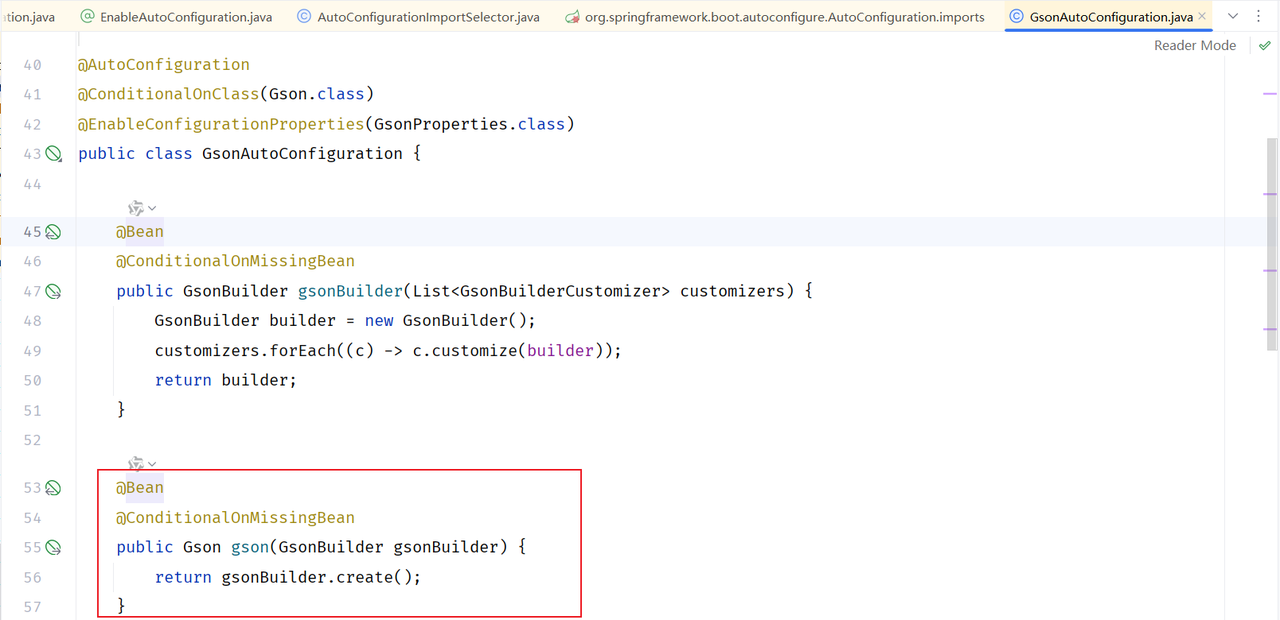Click the vertical scrollbar thumb on the right
Viewport: 1280px width, 620px height.
click(x=1272, y=240)
